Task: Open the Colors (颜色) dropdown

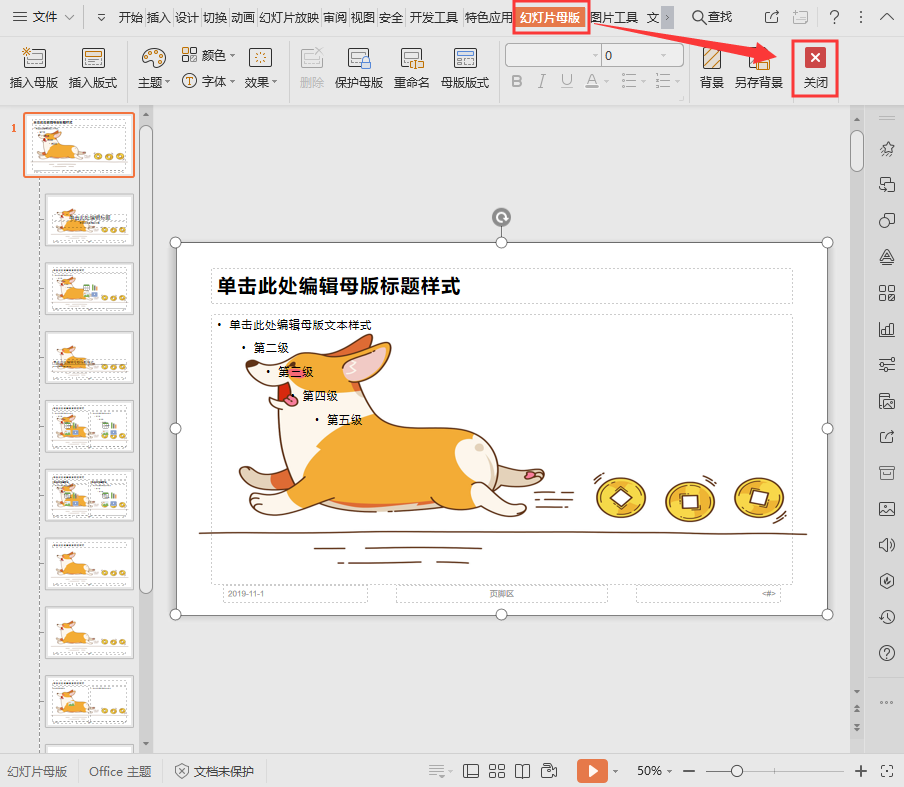Action: 208,55
